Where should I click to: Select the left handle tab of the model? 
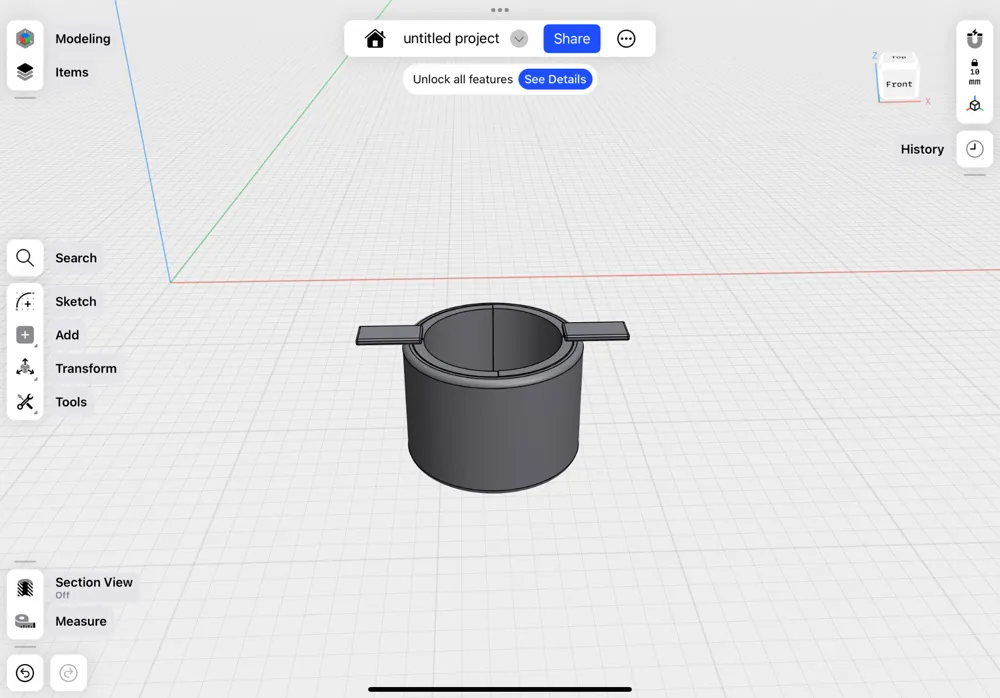coord(389,334)
